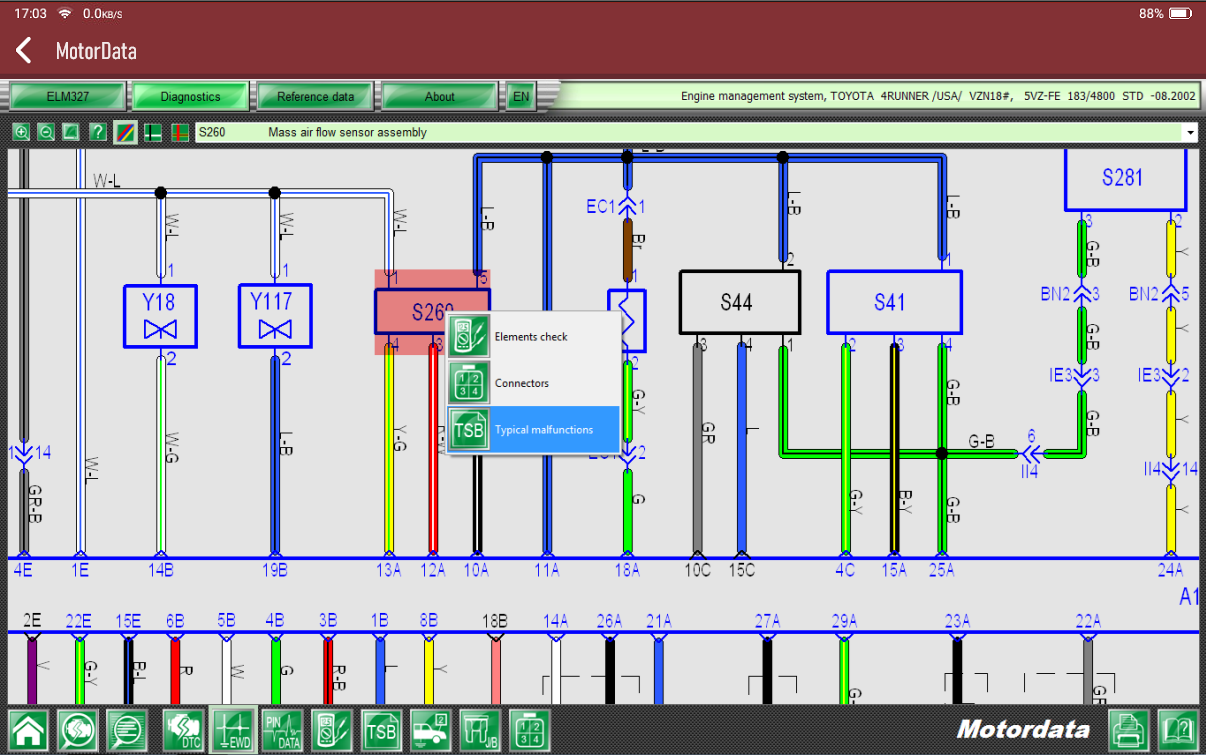Select the S41 component box
The height and width of the screenshot is (755, 1206).
tap(894, 302)
